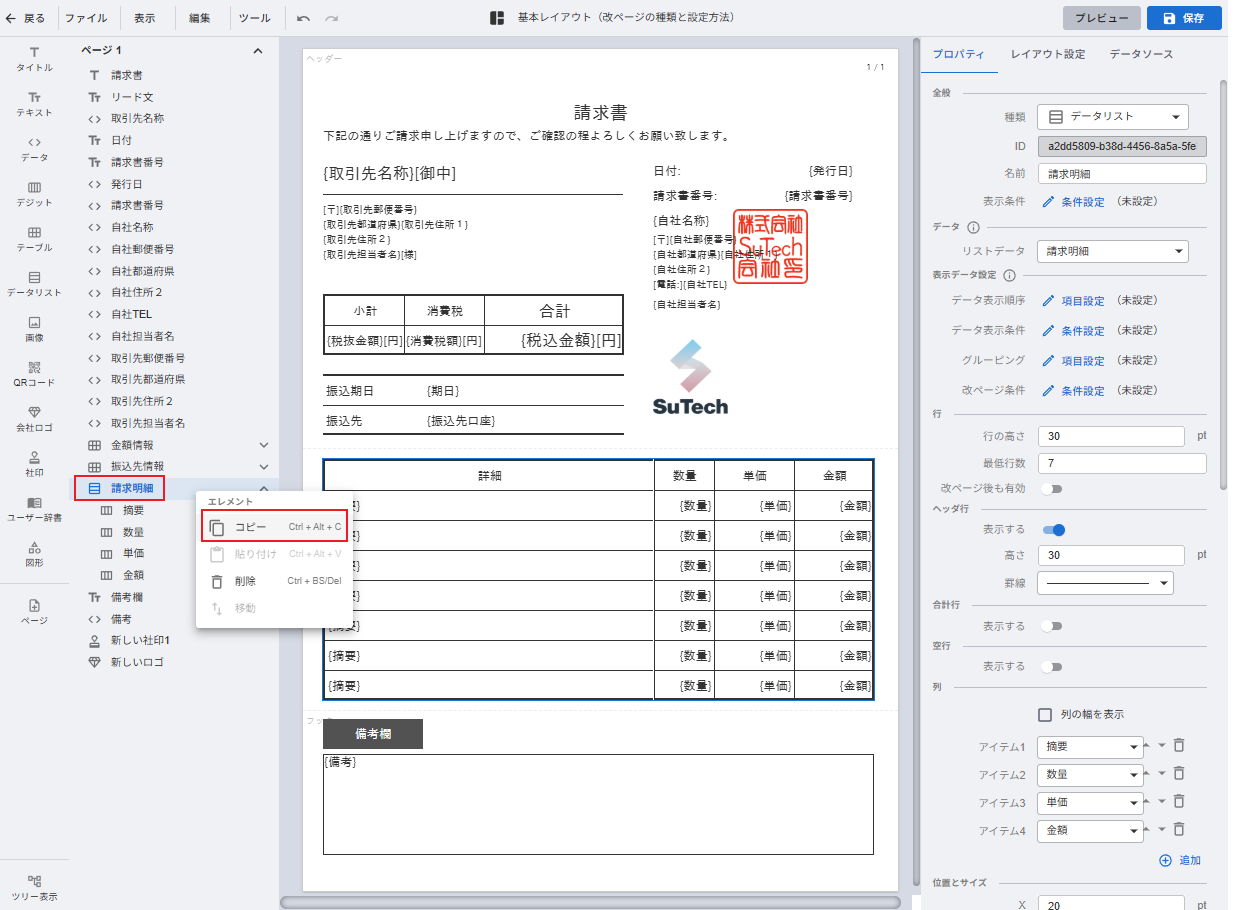
Task: Select the QRコード element tool
Action: (x=34, y=372)
